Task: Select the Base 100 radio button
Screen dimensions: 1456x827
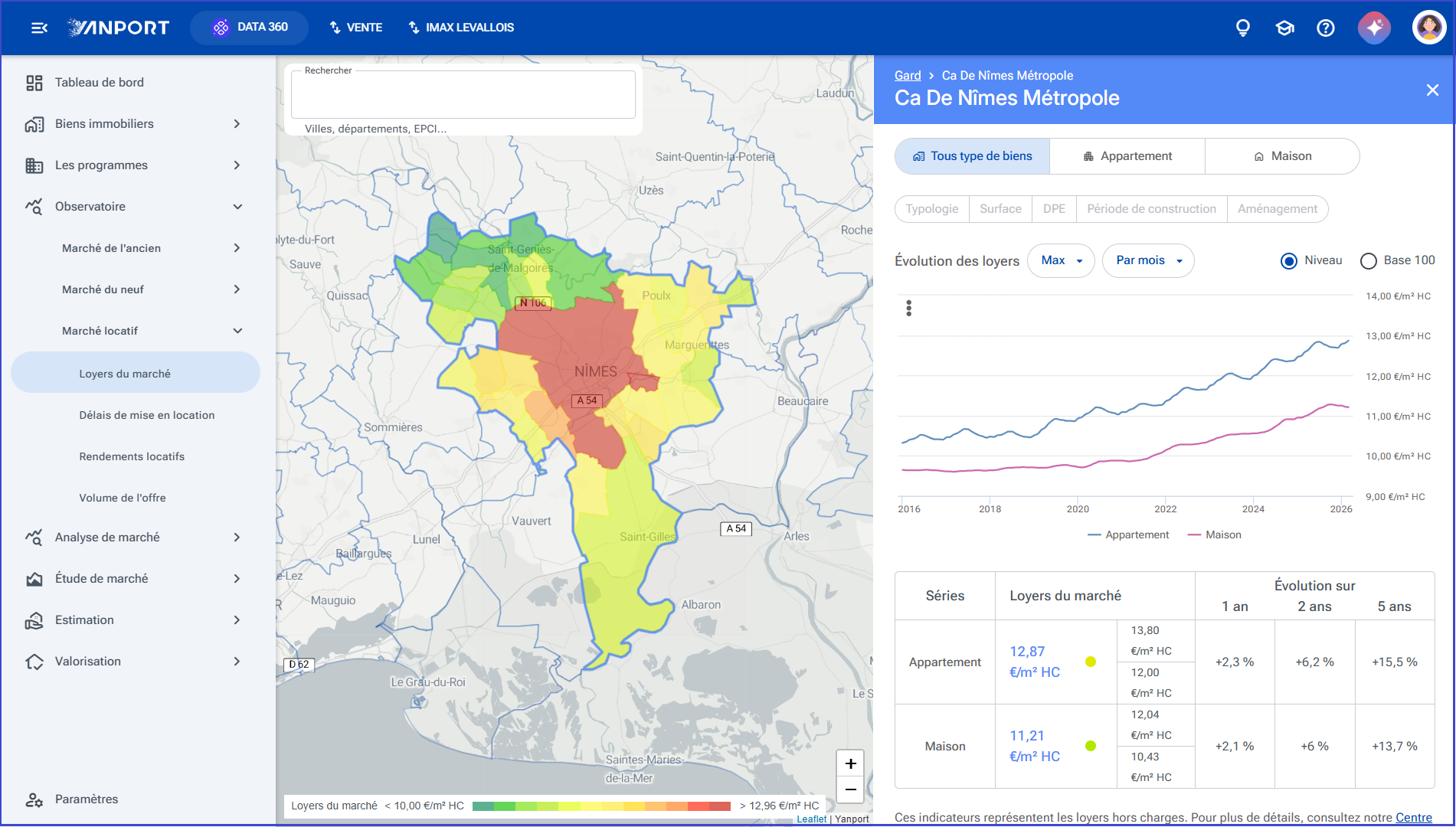Action: pos(1369,261)
